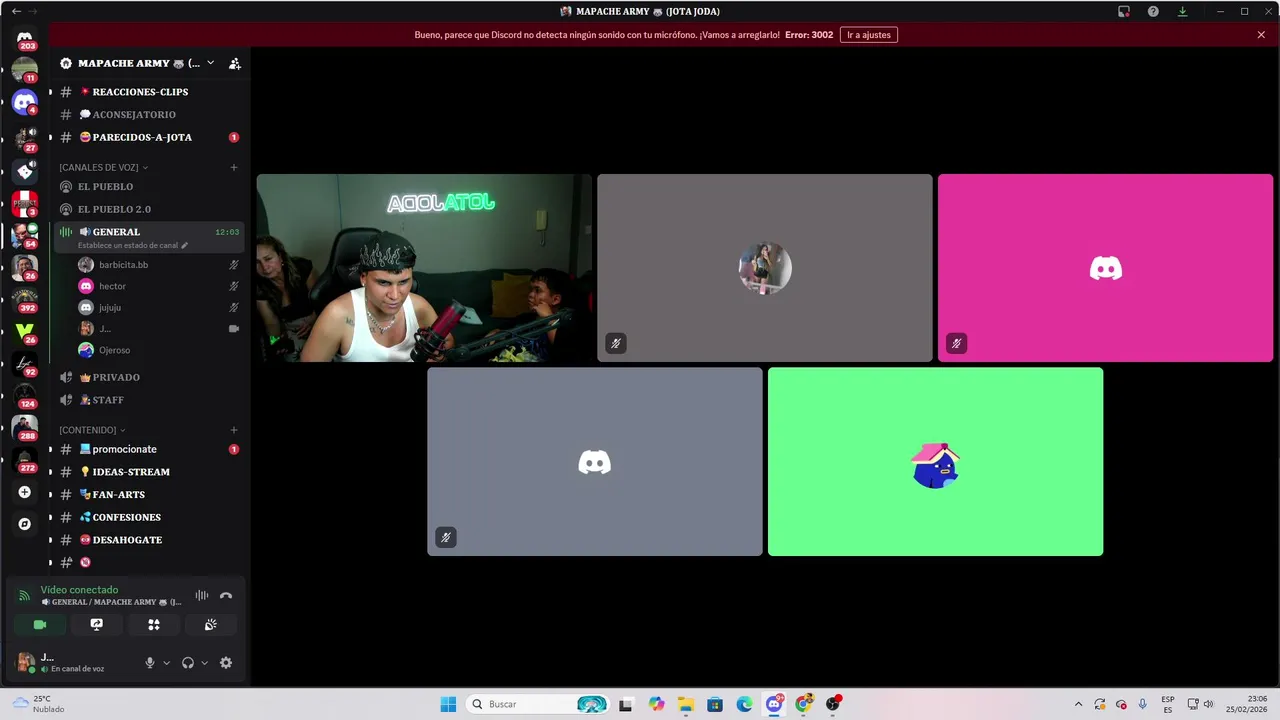Open the ACONSEJATORIO channel

click(x=134, y=115)
